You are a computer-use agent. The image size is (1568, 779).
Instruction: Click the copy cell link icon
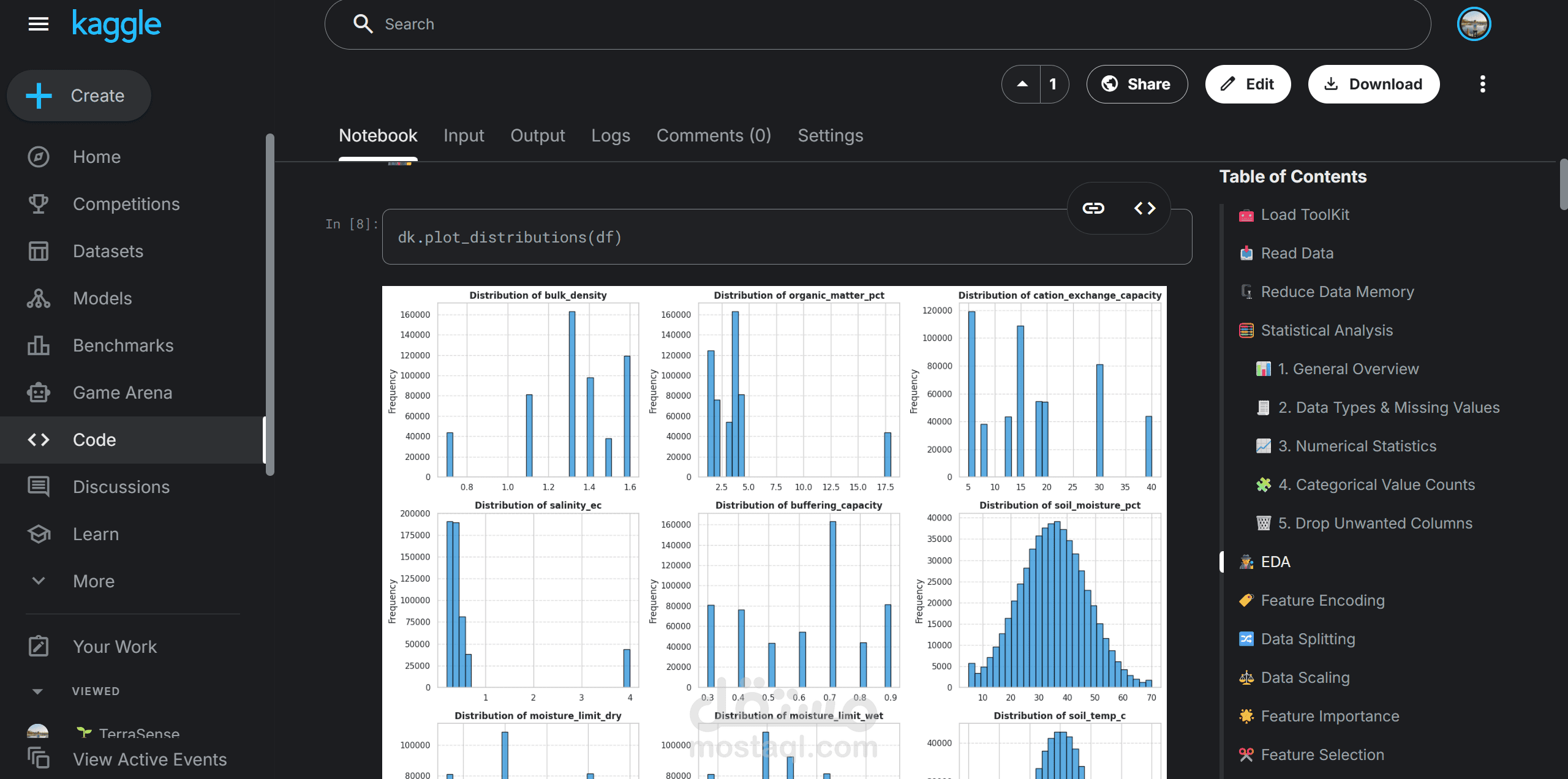pyautogui.click(x=1093, y=208)
